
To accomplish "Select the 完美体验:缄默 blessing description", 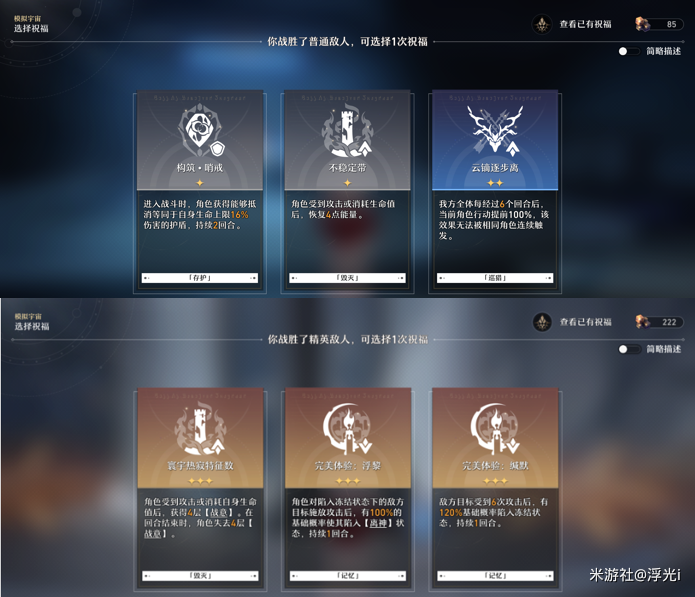I will click(494, 512).
